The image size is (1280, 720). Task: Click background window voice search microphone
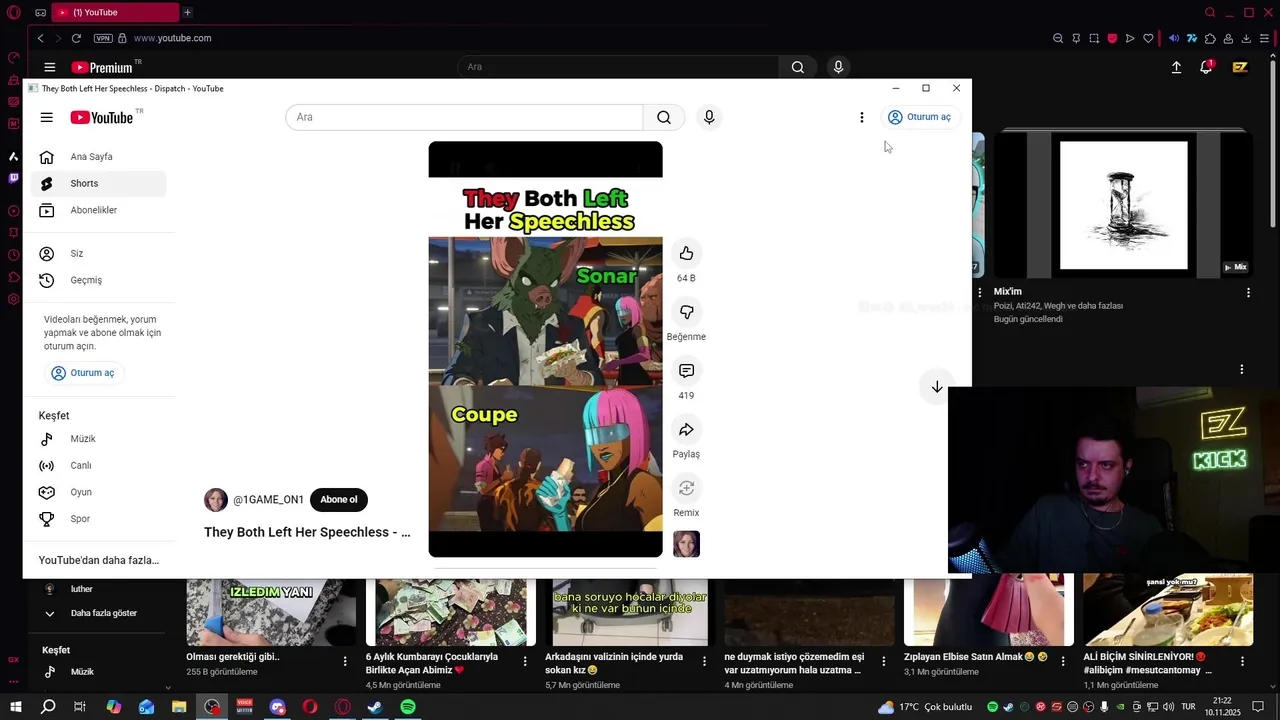click(x=838, y=67)
